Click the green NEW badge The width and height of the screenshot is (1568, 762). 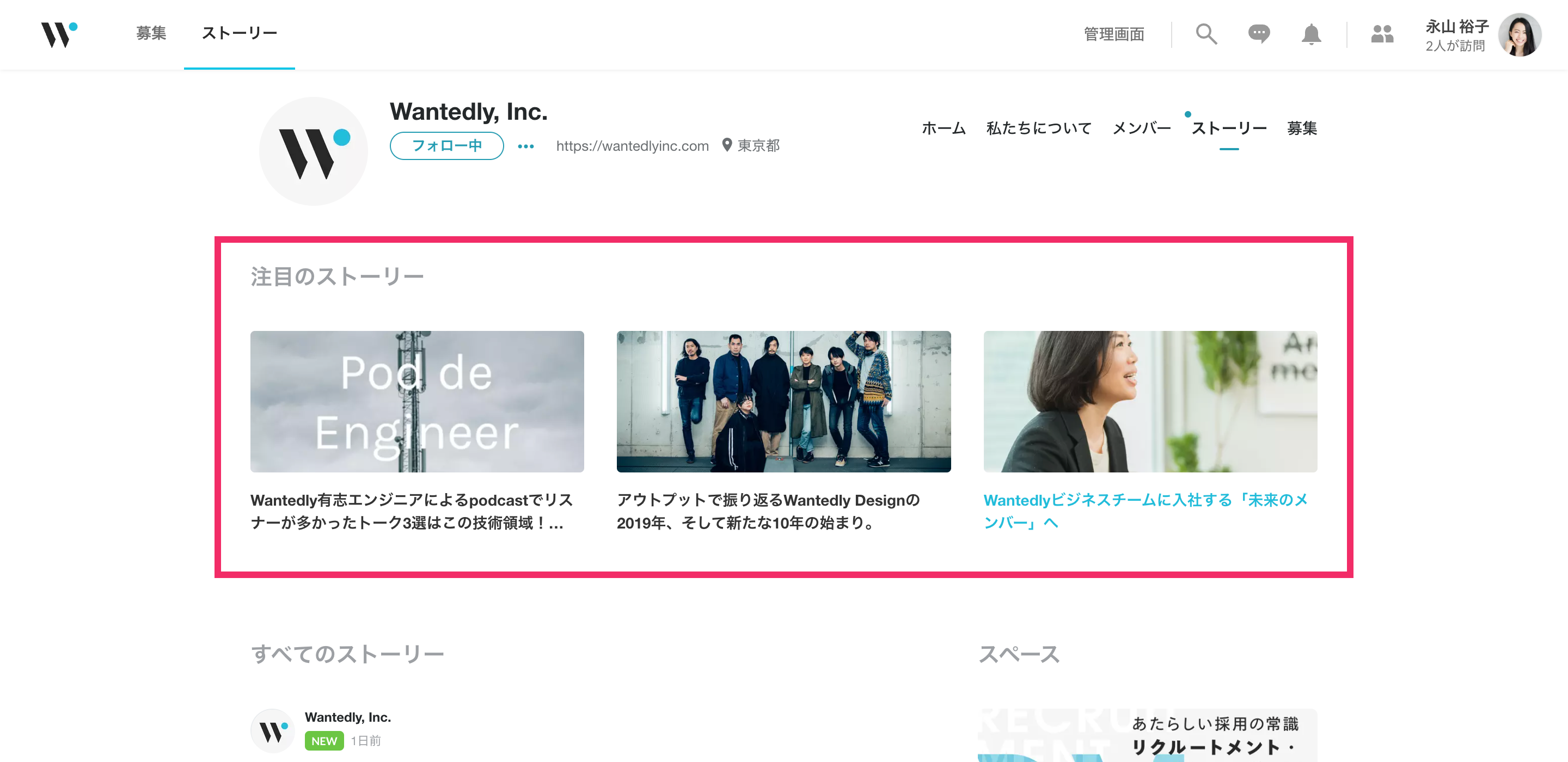[x=324, y=741]
